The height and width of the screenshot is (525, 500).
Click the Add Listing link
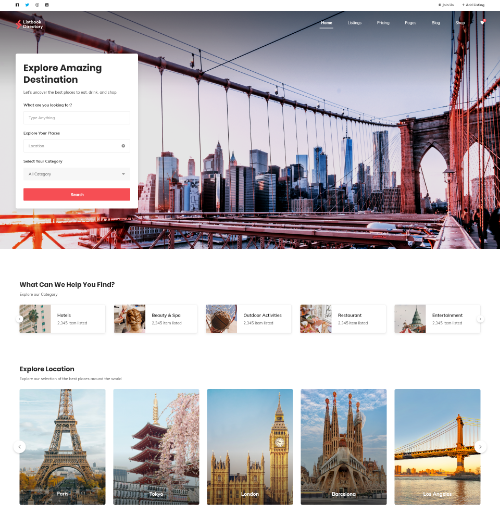point(473,5)
